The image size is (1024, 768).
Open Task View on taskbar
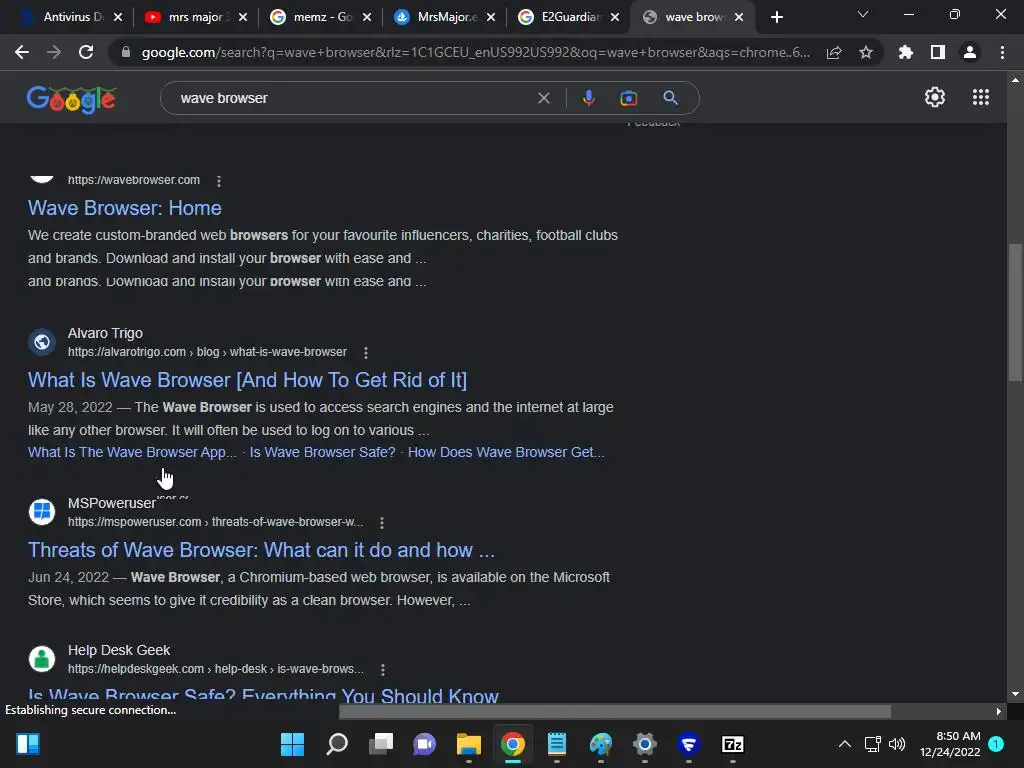tap(381, 744)
